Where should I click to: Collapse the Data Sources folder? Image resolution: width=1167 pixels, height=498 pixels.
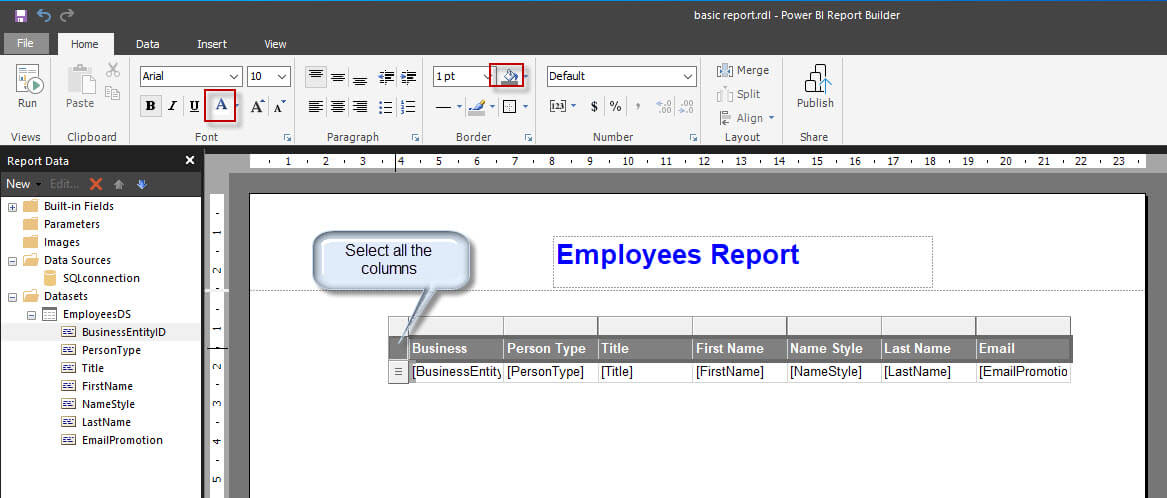13,261
